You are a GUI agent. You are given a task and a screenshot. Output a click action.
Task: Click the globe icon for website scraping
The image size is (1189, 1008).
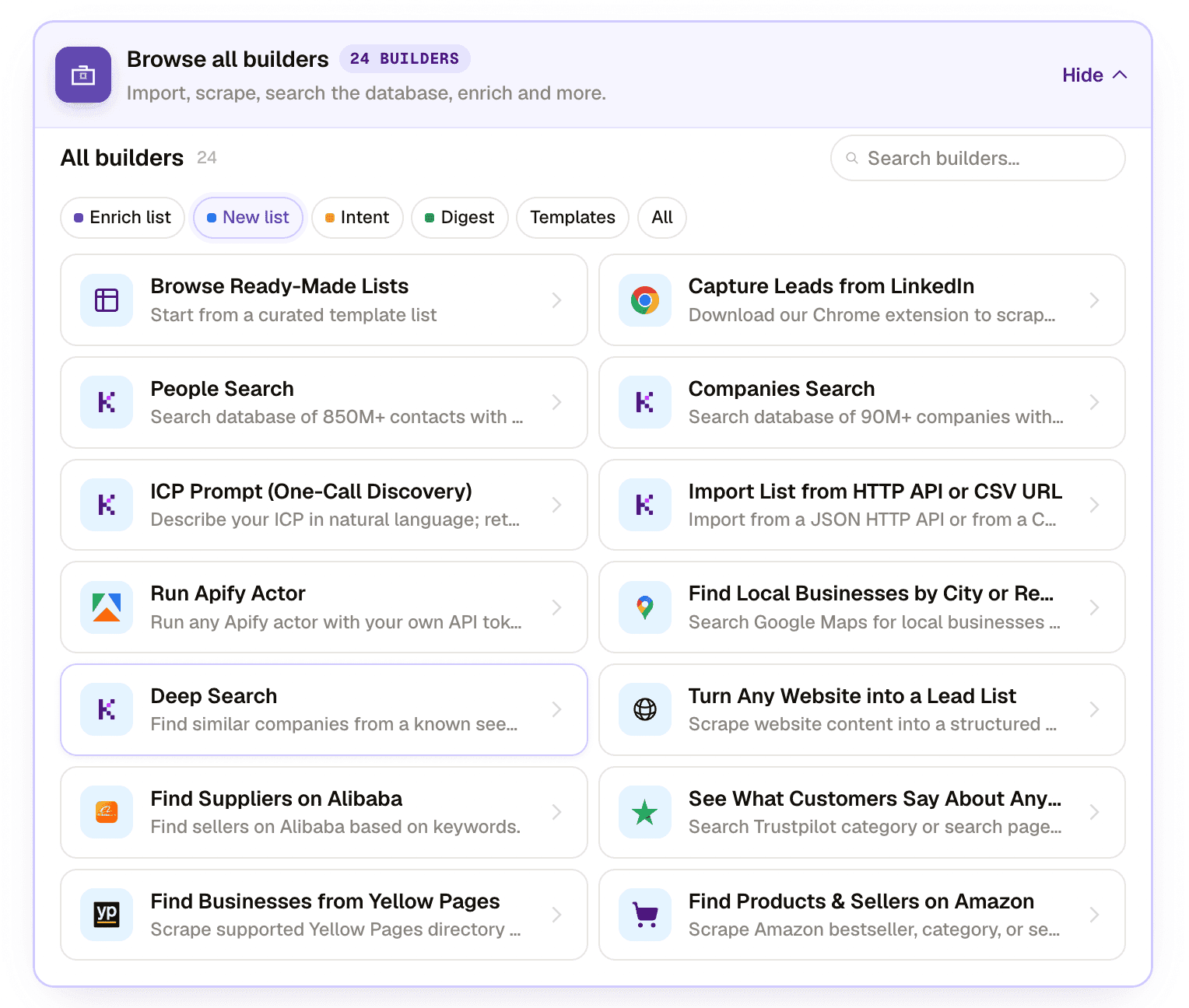pyautogui.click(x=645, y=709)
